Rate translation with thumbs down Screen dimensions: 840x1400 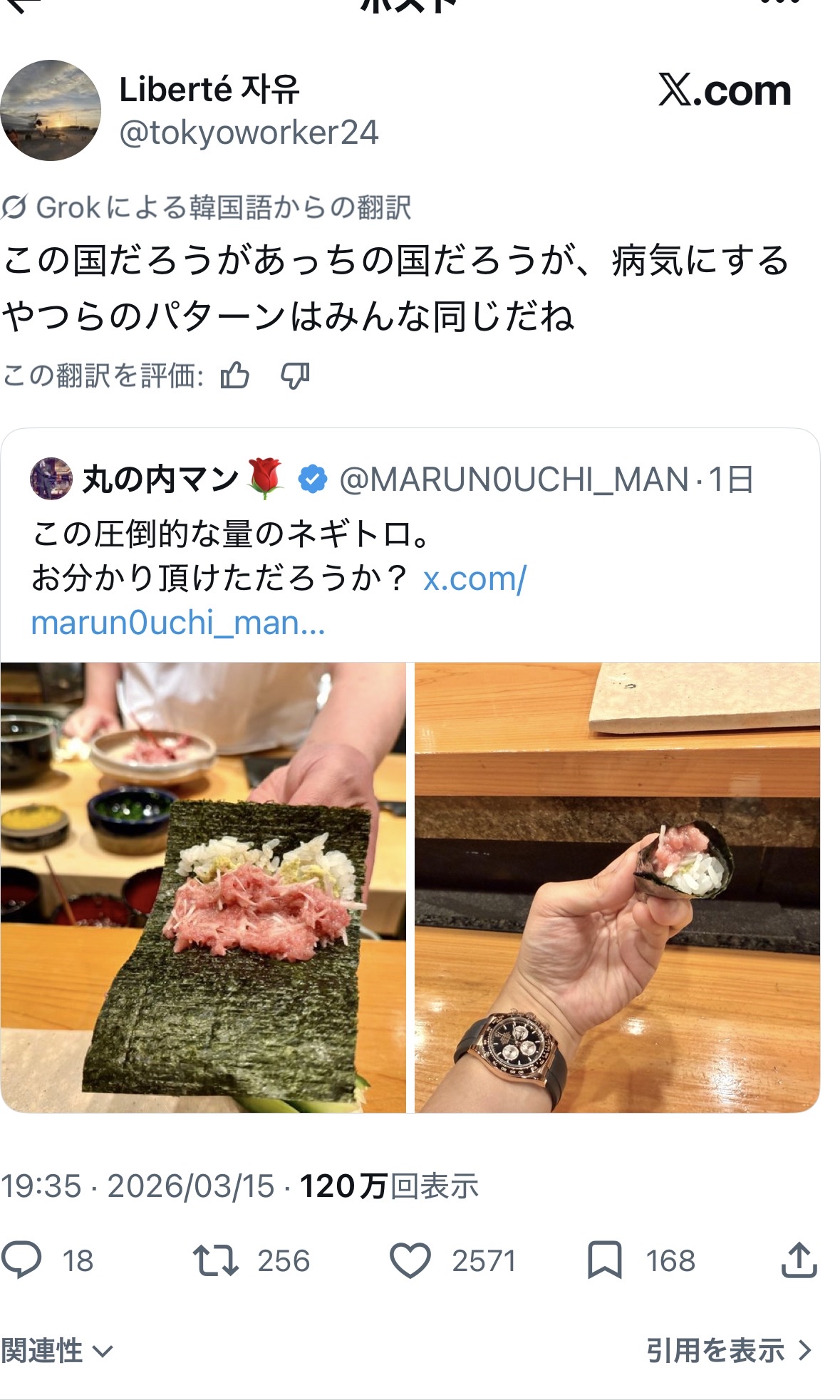point(295,375)
